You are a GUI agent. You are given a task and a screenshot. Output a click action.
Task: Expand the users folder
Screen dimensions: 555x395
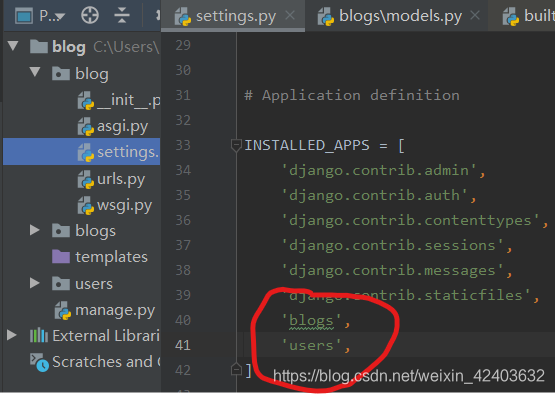pos(35,283)
